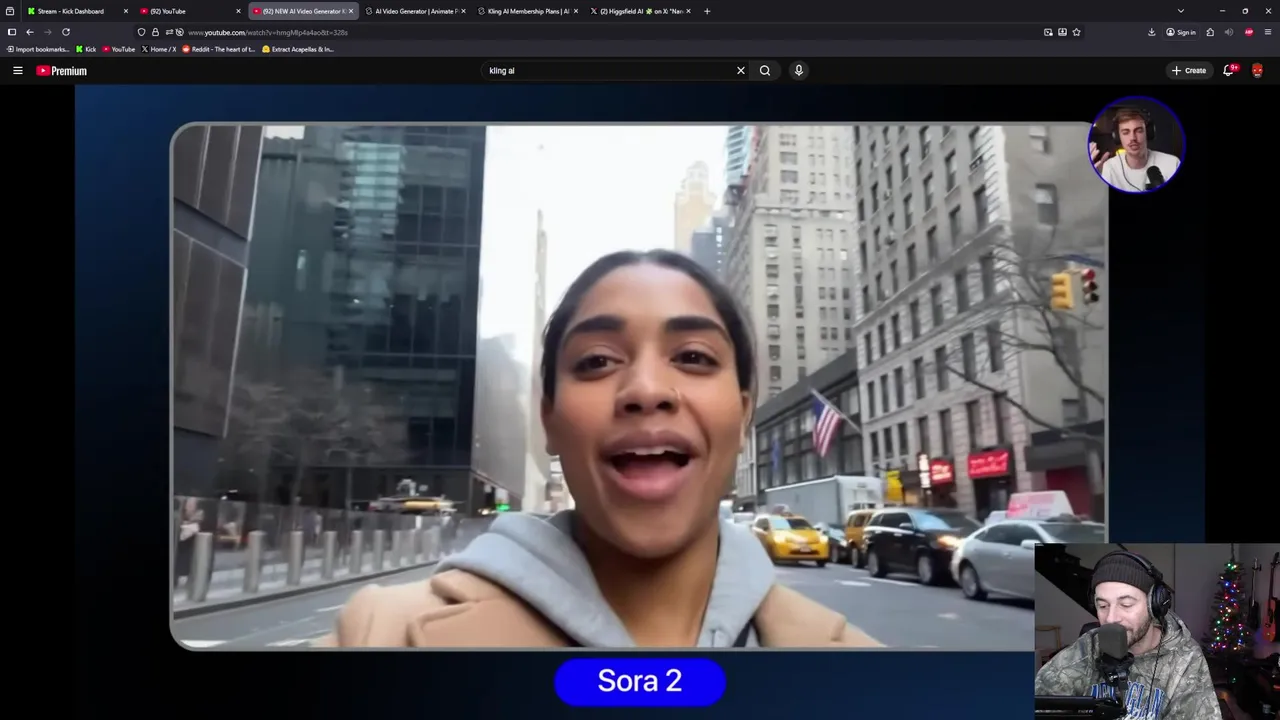The width and height of the screenshot is (1280, 720).
Task: Reload the current page
Action: coord(66,32)
